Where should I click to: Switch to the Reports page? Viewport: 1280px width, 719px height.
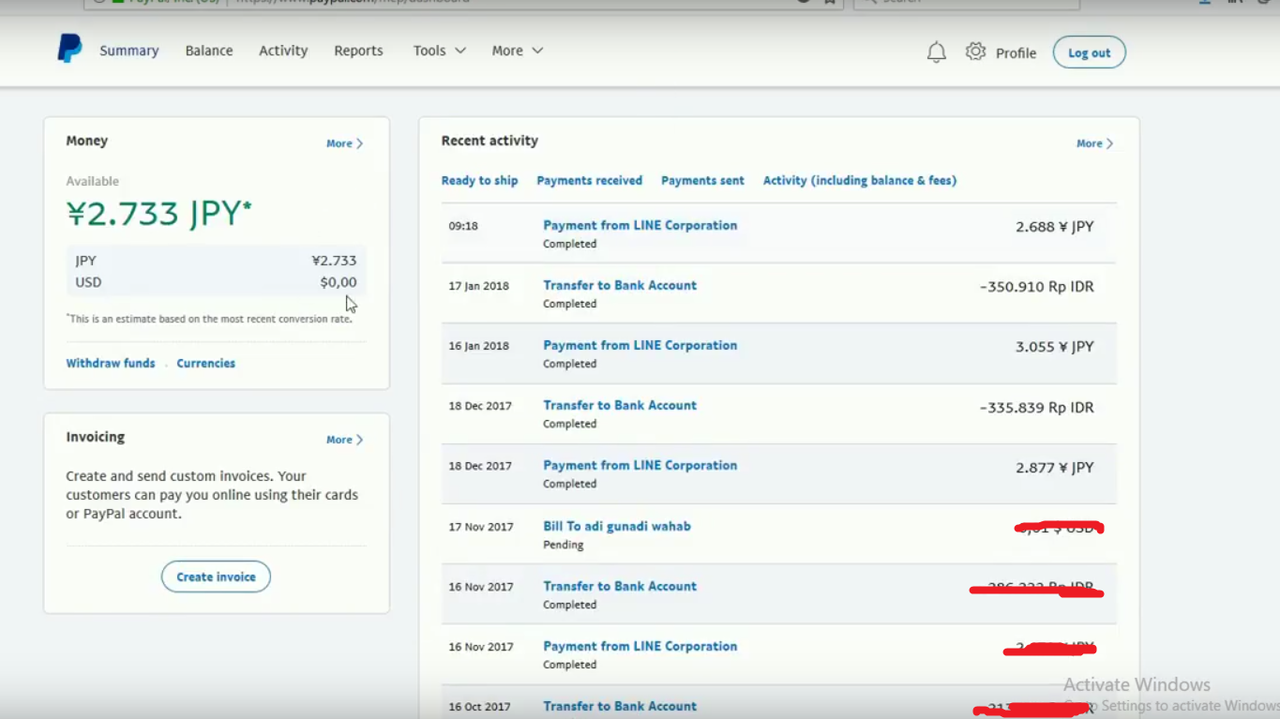(358, 51)
